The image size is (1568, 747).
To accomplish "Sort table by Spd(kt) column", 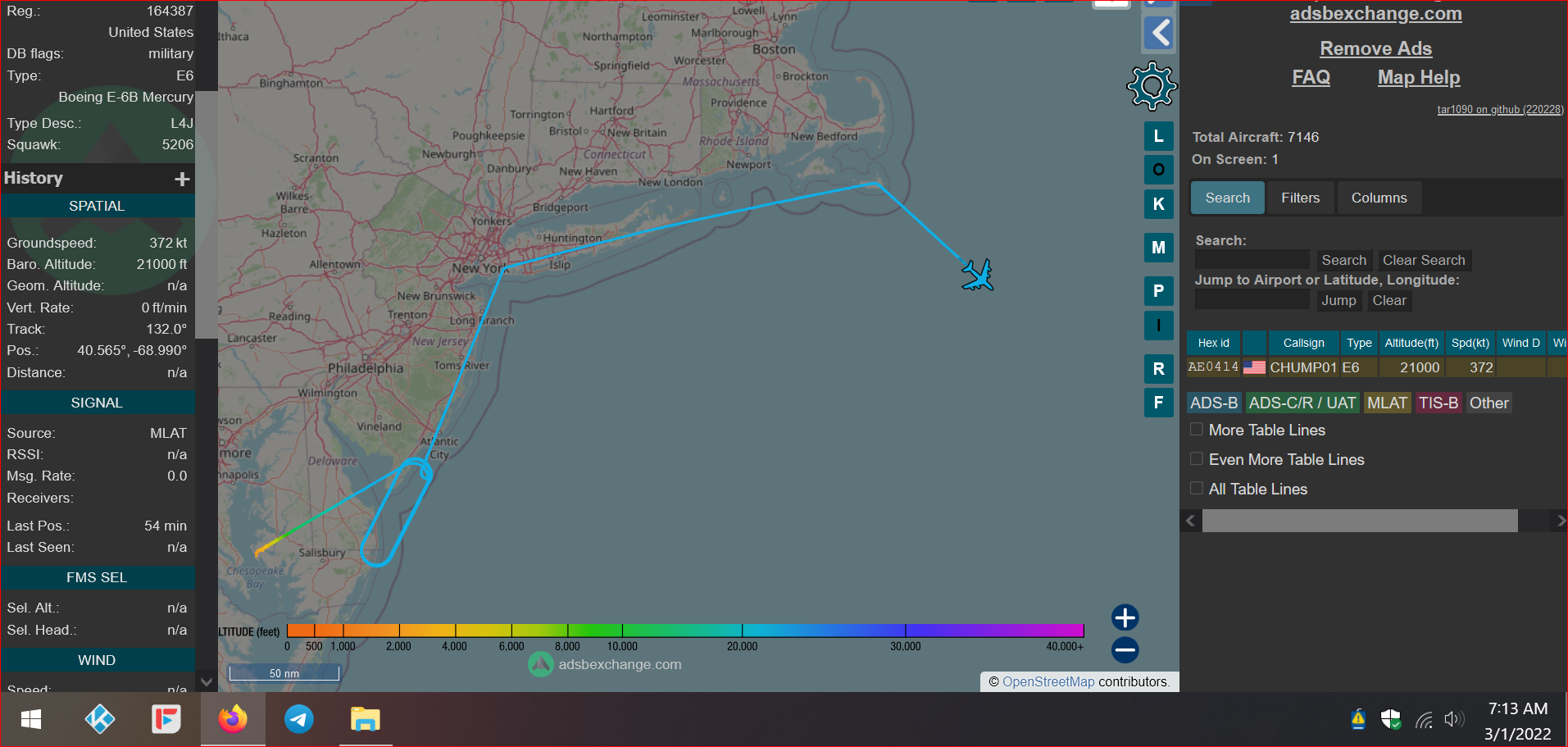I will pos(1470,343).
